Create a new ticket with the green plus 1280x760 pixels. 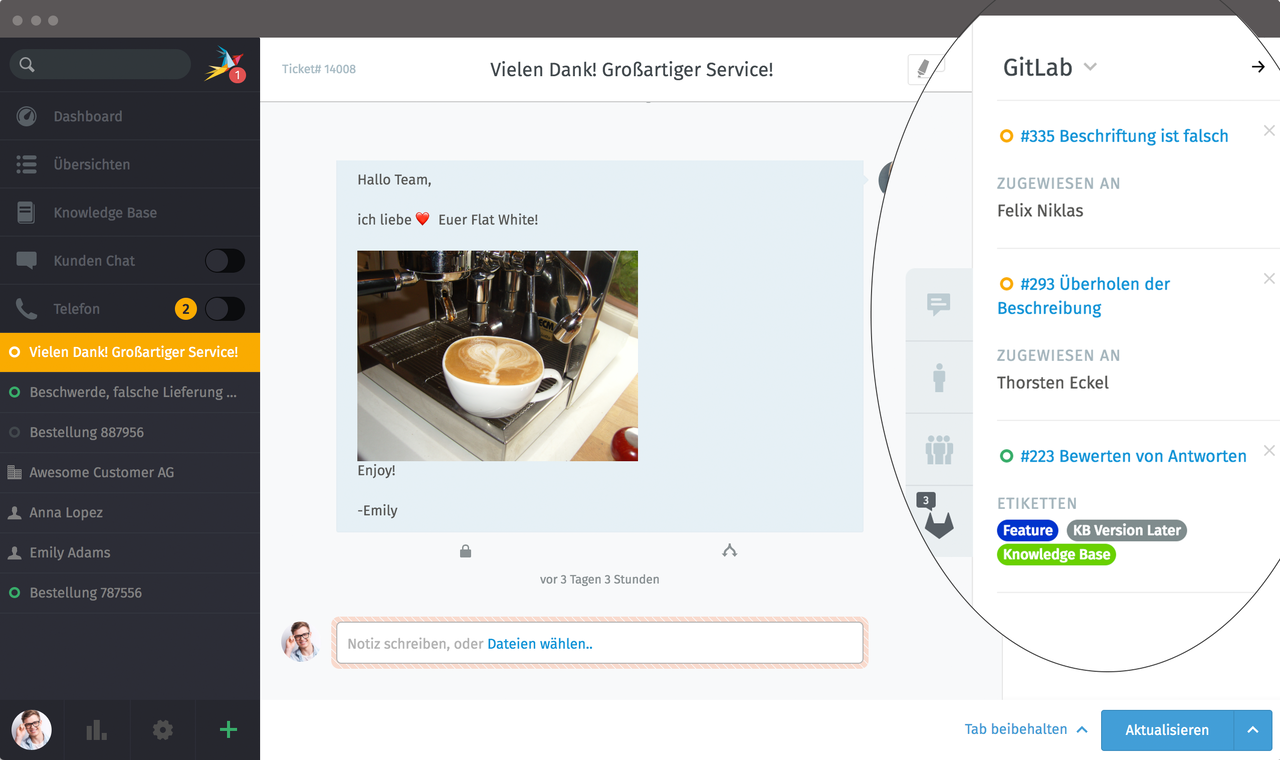tap(227, 730)
